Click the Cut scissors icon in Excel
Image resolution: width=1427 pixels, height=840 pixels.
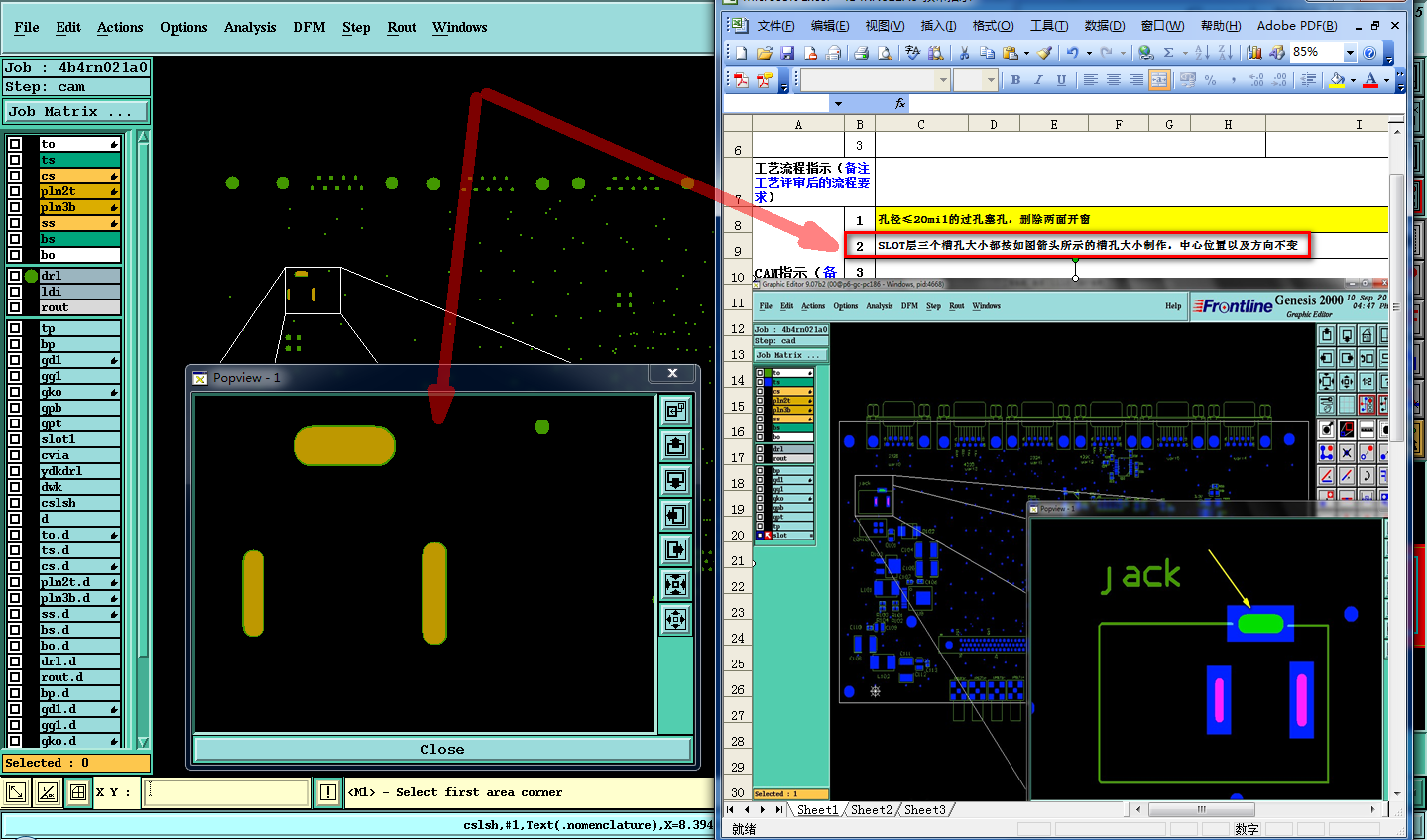[963, 53]
